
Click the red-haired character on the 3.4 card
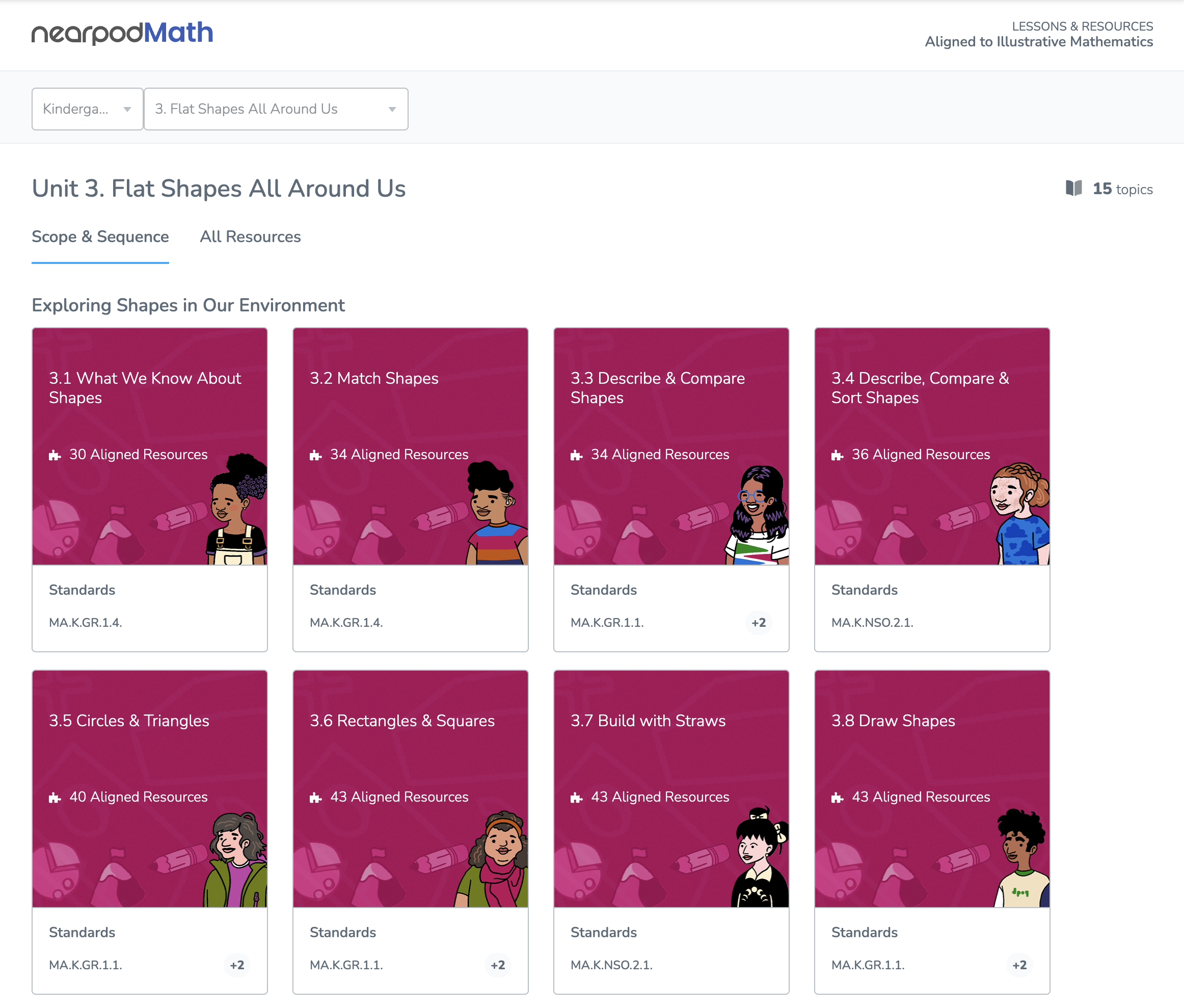pyautogui.click(x=1019, y=513)
